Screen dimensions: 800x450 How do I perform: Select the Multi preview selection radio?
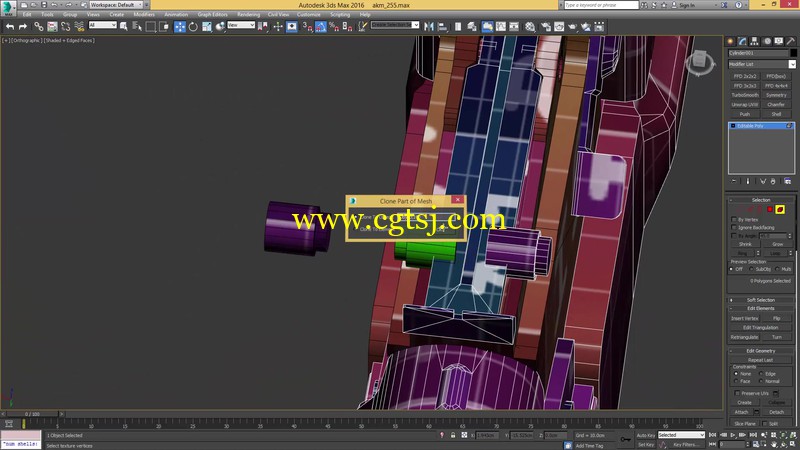pos(778,269)
